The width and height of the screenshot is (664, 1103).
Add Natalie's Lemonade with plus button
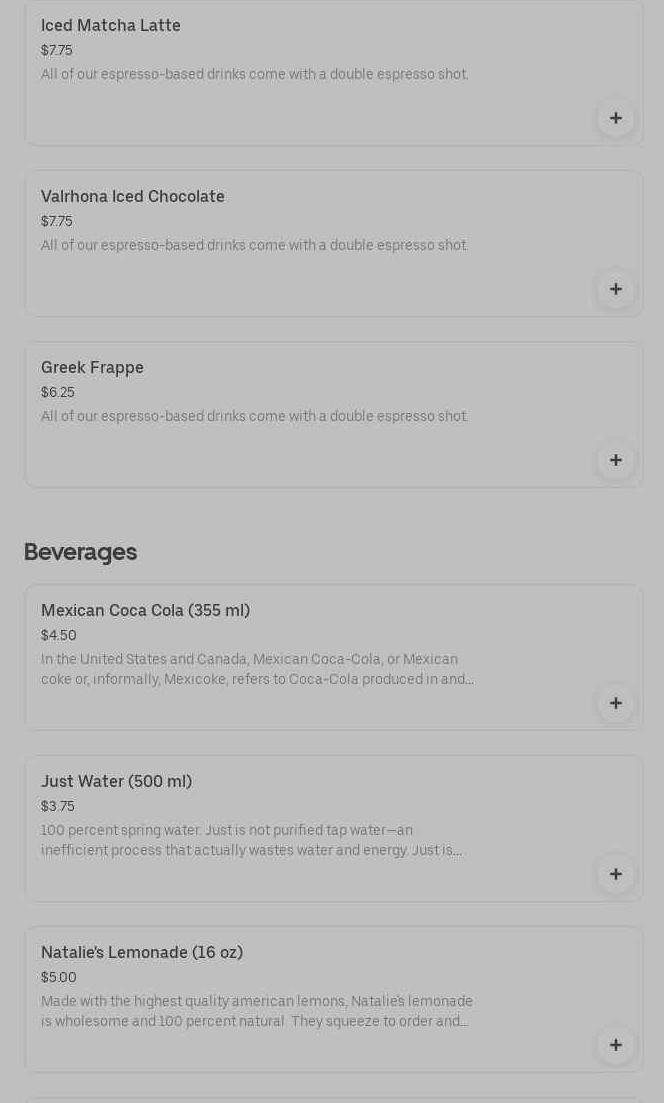[x=615, y=1045]
